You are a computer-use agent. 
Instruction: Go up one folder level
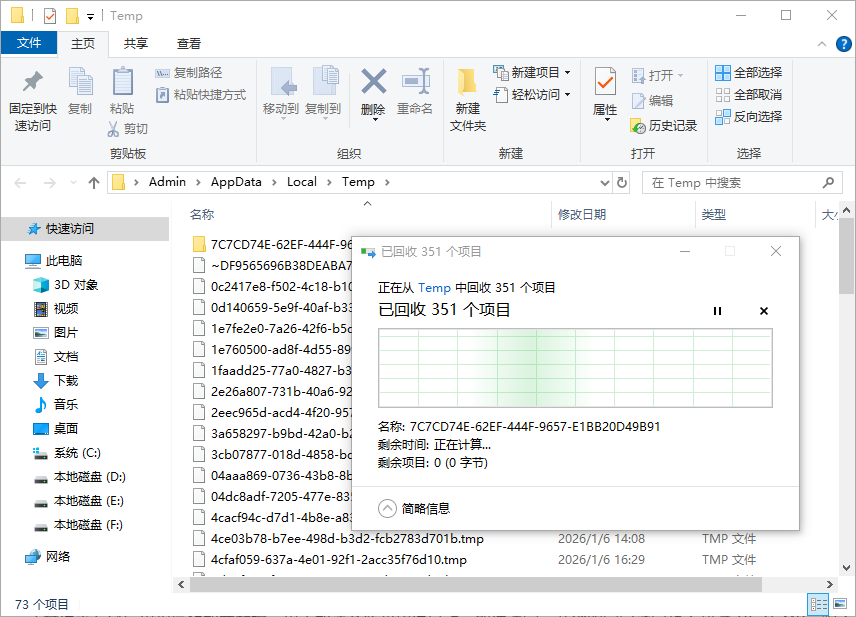94,183
